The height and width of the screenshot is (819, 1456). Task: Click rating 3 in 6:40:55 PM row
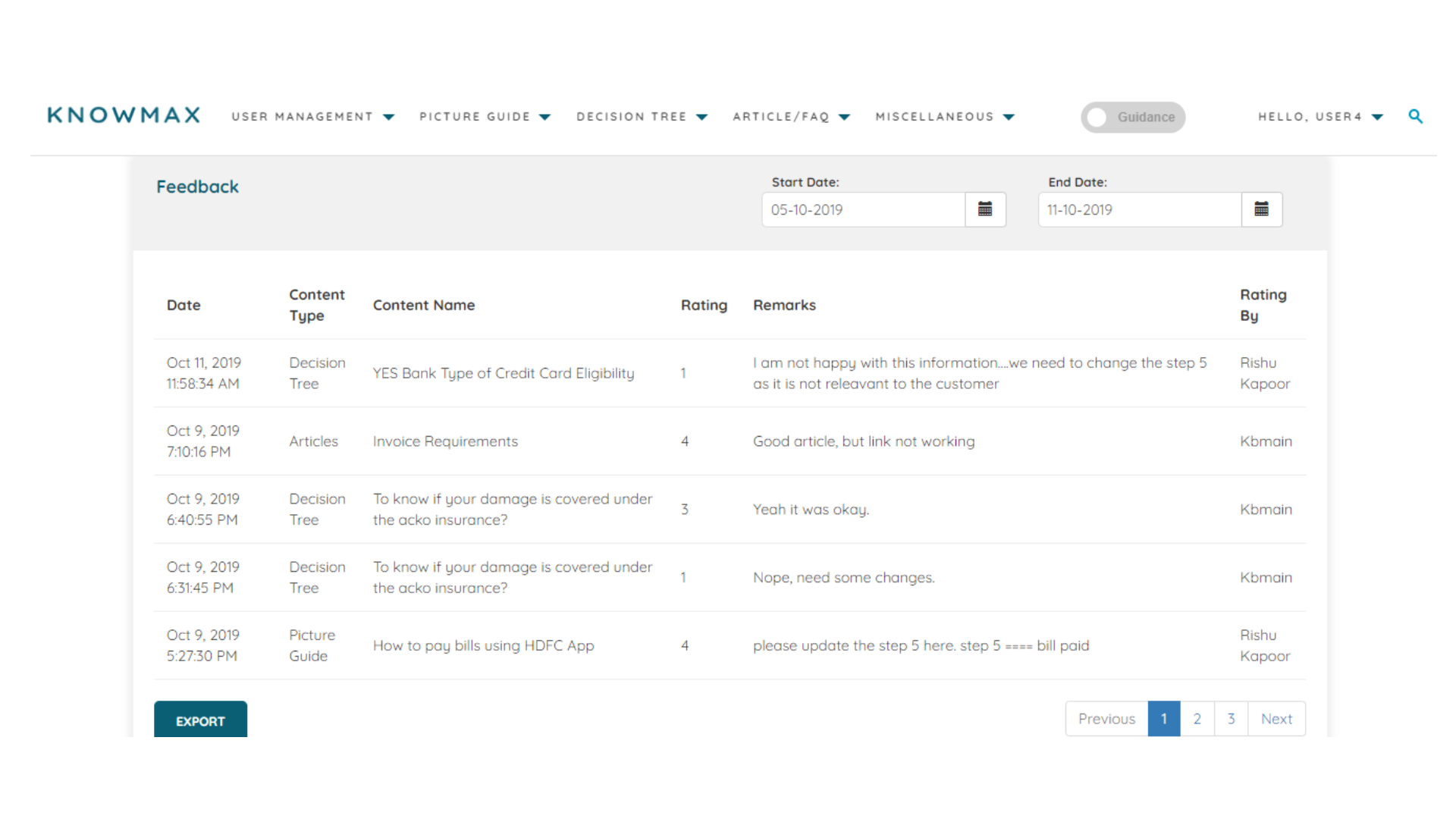pos(685,510)
